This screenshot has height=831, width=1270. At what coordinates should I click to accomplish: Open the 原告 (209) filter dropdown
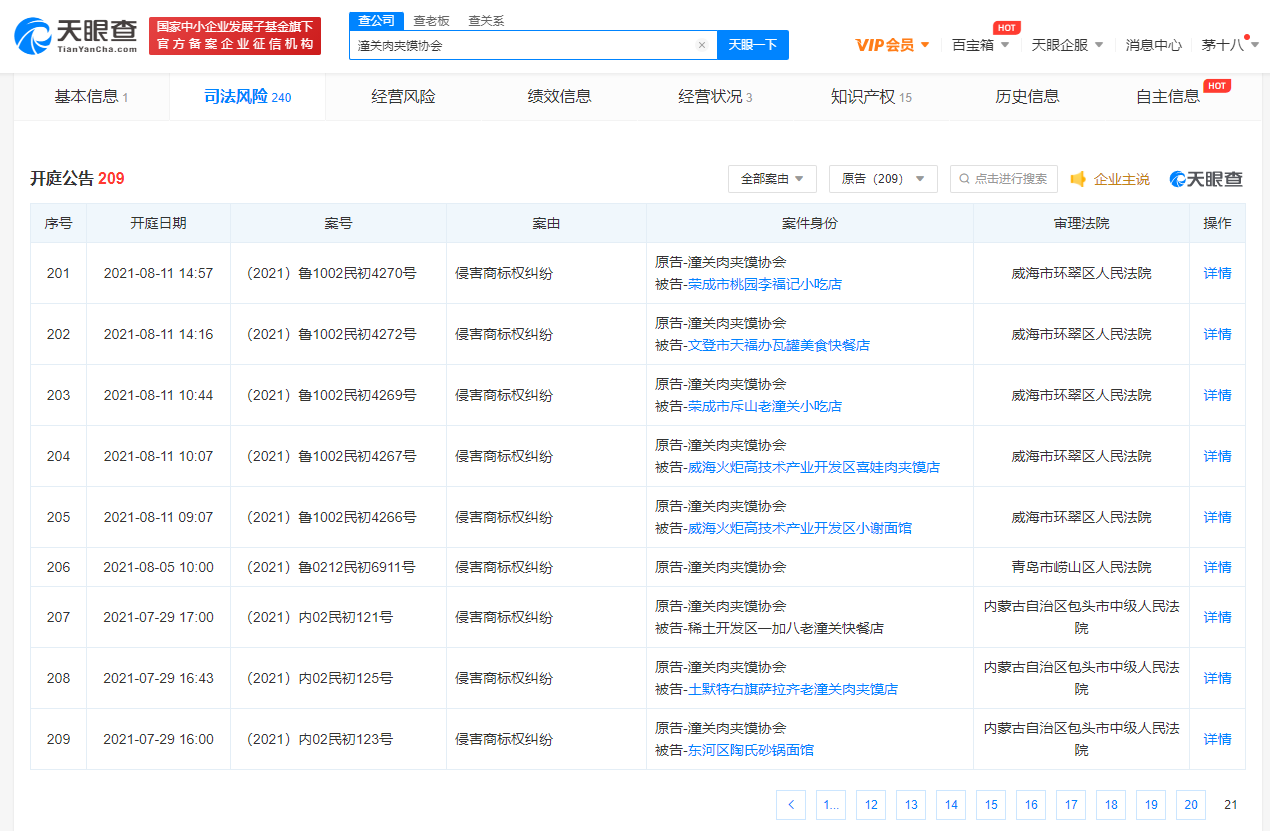coord(883,179)
